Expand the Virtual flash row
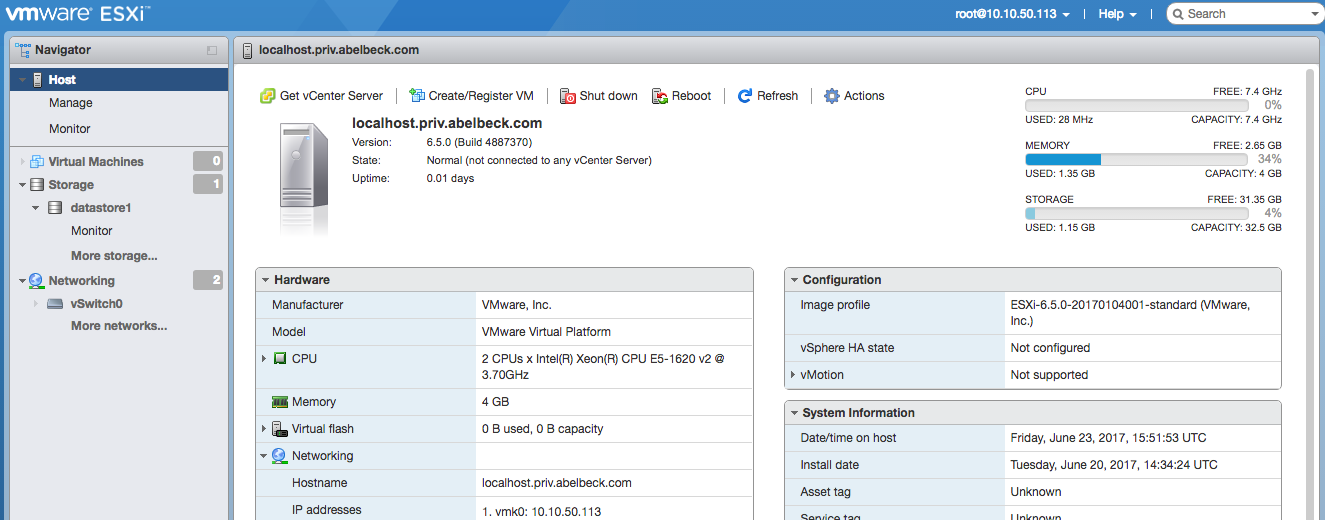 pos(264,429)
